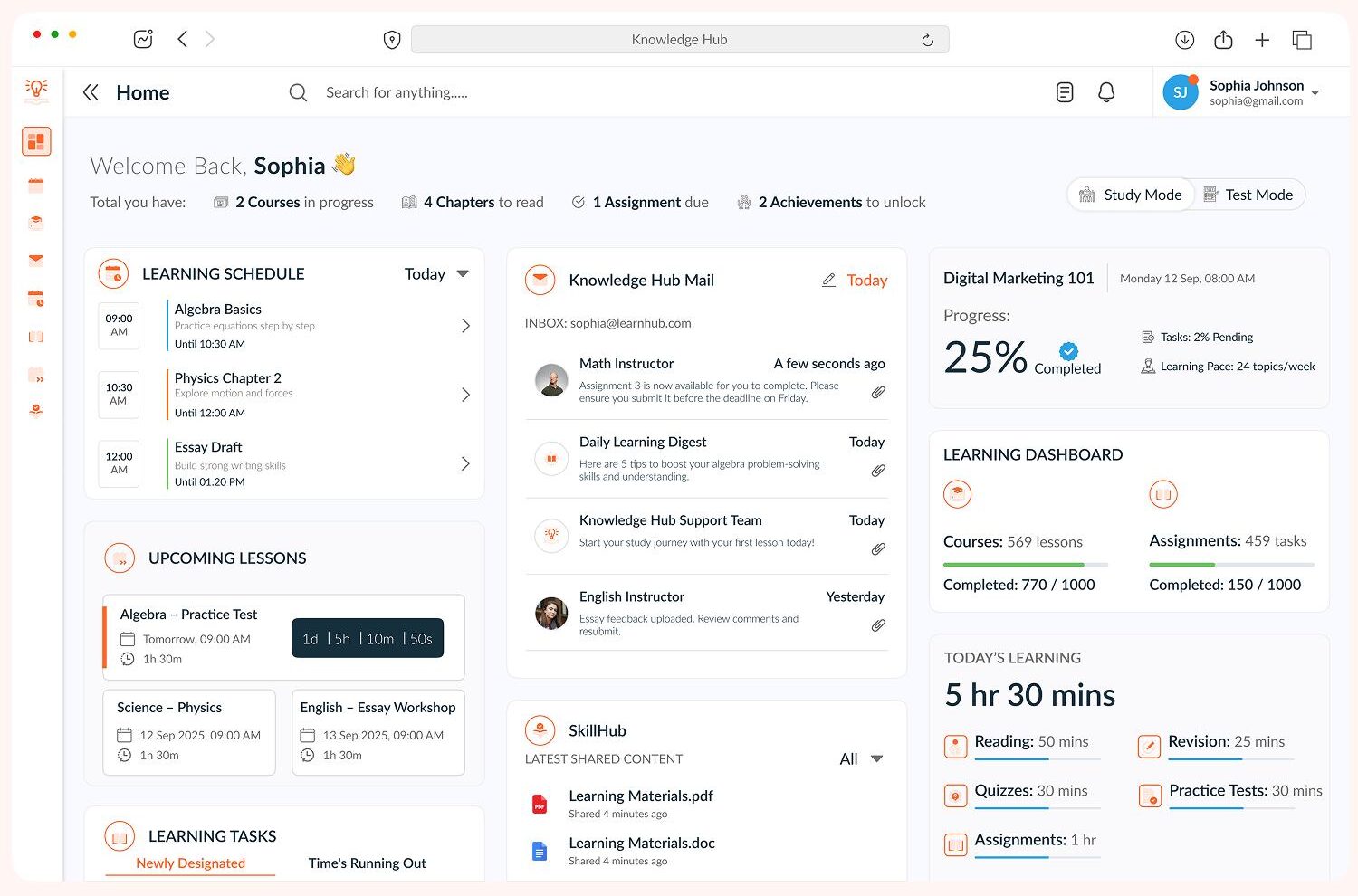Expand the Algebra Basics schedule entry

pyautogui.click(x=465, y=326)
